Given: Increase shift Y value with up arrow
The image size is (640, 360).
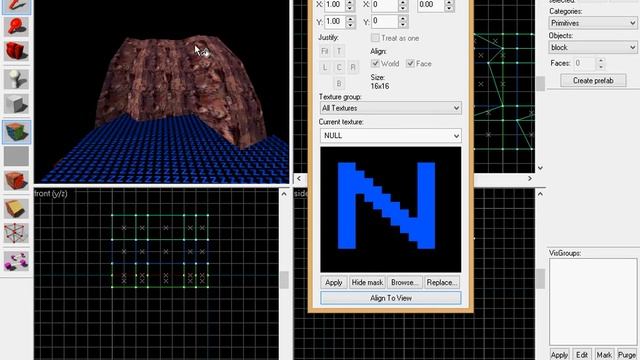Looking at the screenshot, I should 402,18.
